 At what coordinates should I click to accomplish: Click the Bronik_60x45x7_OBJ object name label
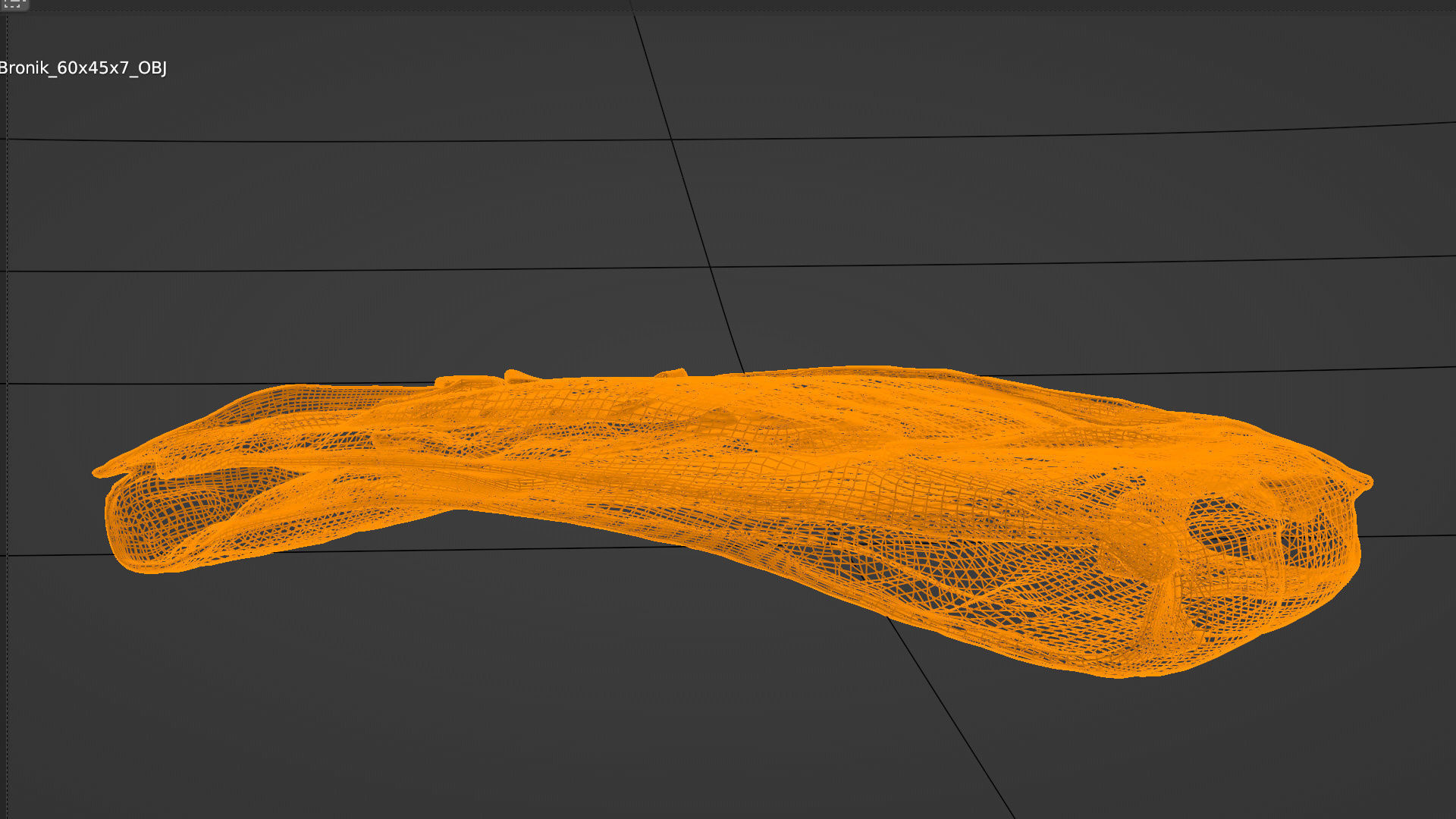pos(83,68)
